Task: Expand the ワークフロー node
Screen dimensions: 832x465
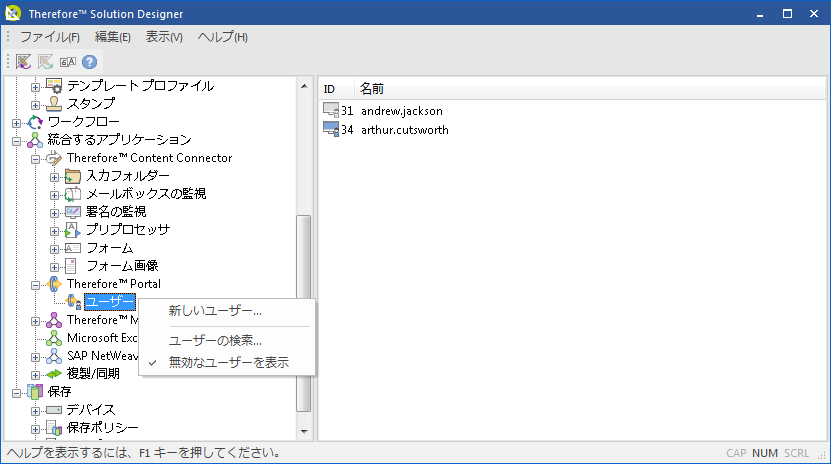Action: [16, 123]
